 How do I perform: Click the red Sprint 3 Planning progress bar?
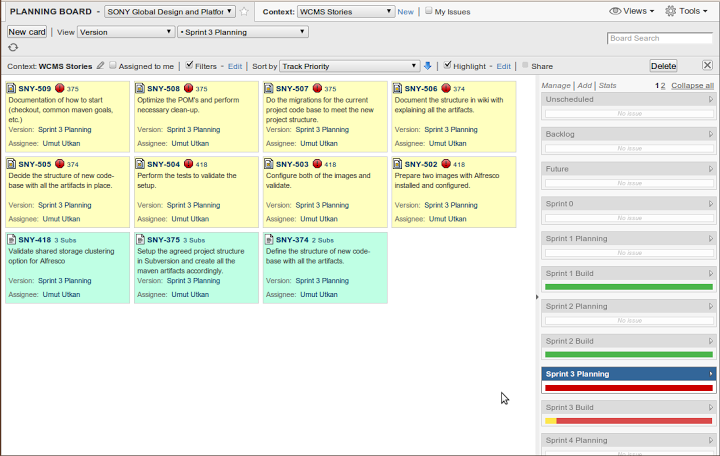click(x=629, y=388)
